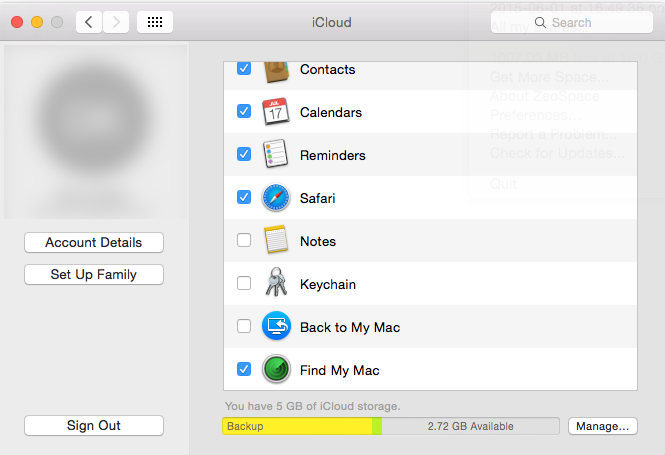Click the Notes notepad icon

pyautogui.click(x=276, y=240)
